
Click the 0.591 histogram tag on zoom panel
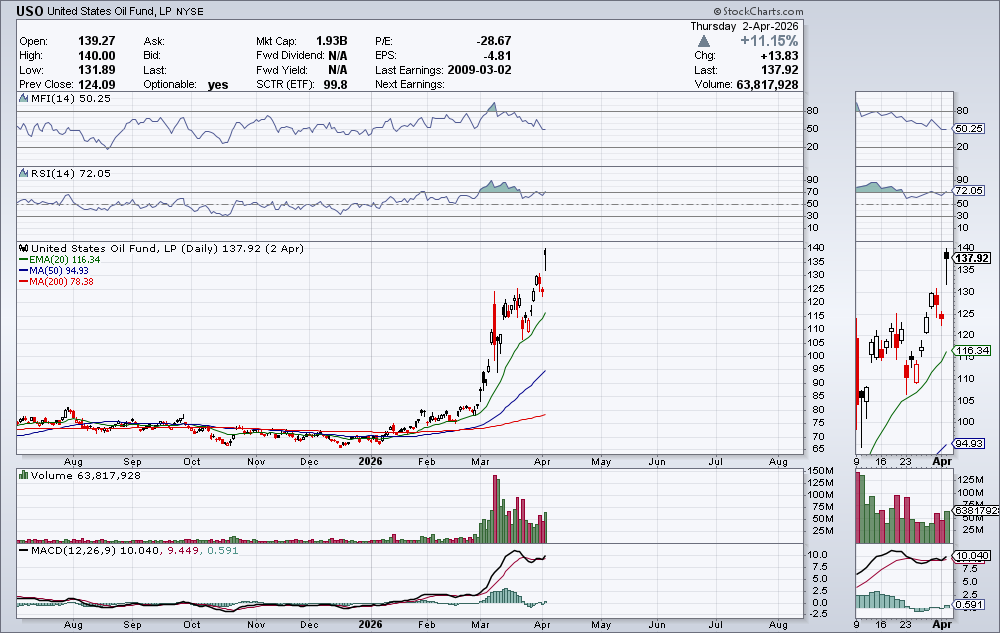coord(969,604)
